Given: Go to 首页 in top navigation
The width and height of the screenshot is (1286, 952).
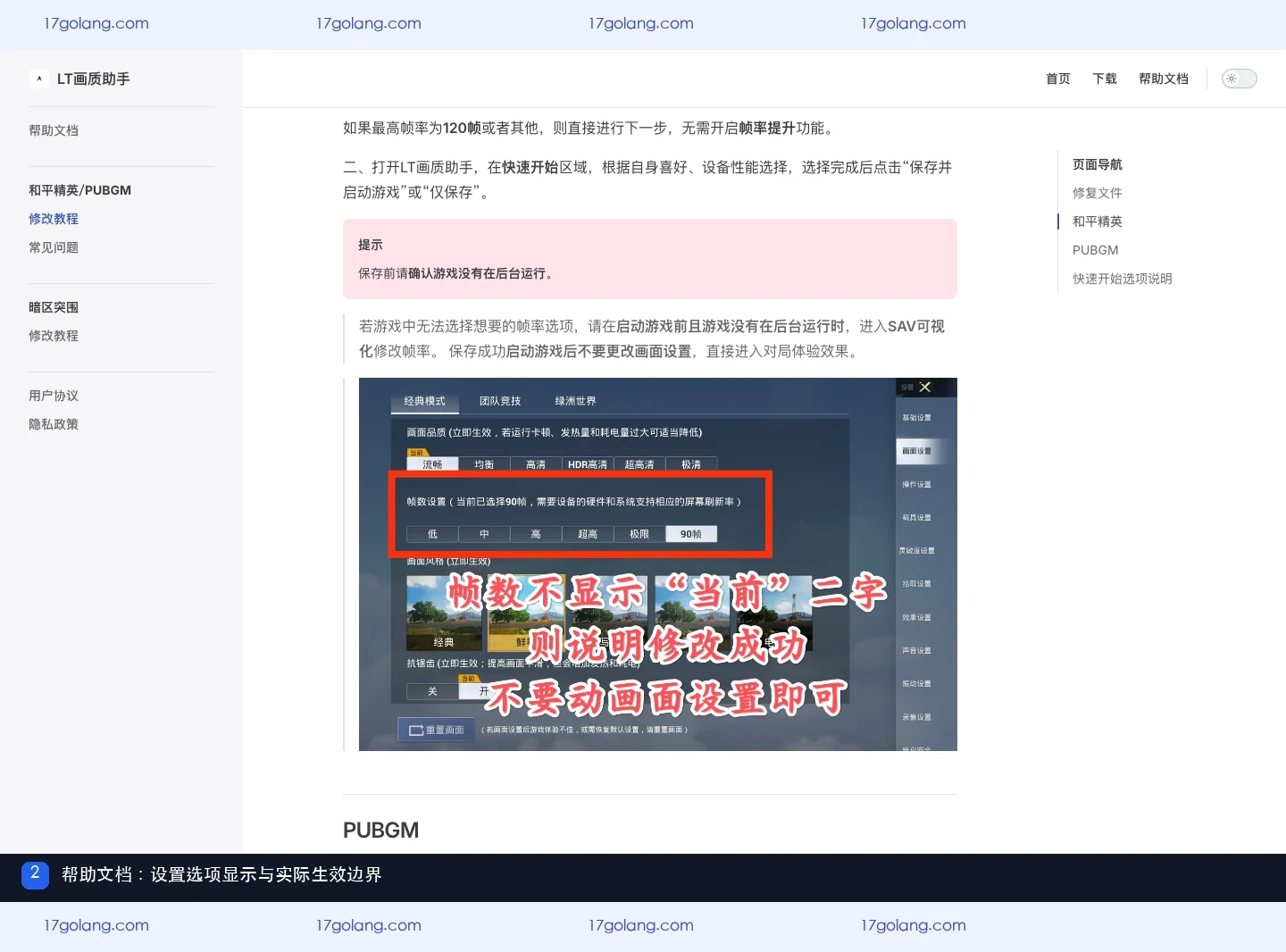Looking at the screenshot, I should pos(1058,79).
